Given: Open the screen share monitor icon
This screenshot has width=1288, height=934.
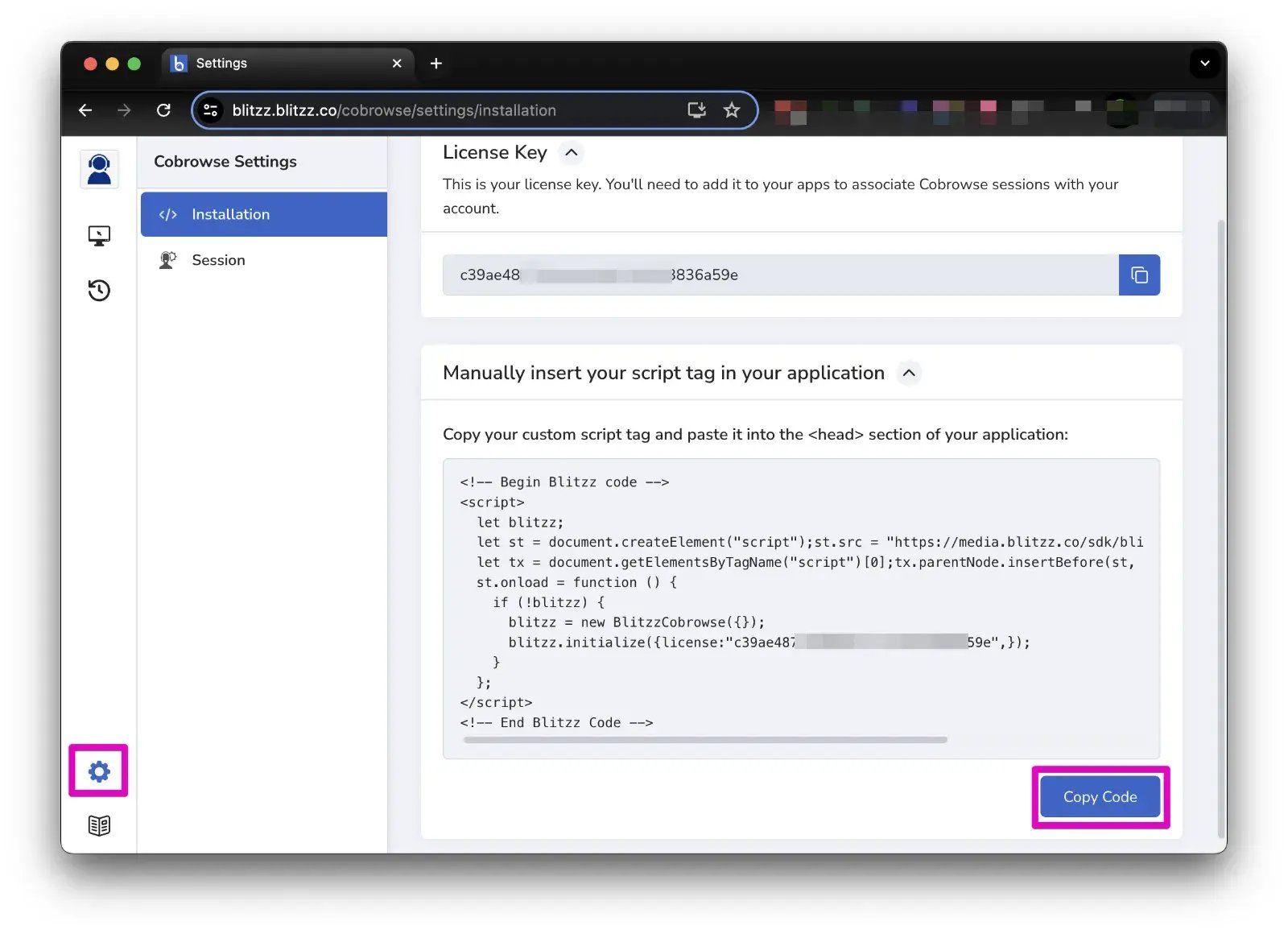Looking at the screenshot, I should pos(99,235).
